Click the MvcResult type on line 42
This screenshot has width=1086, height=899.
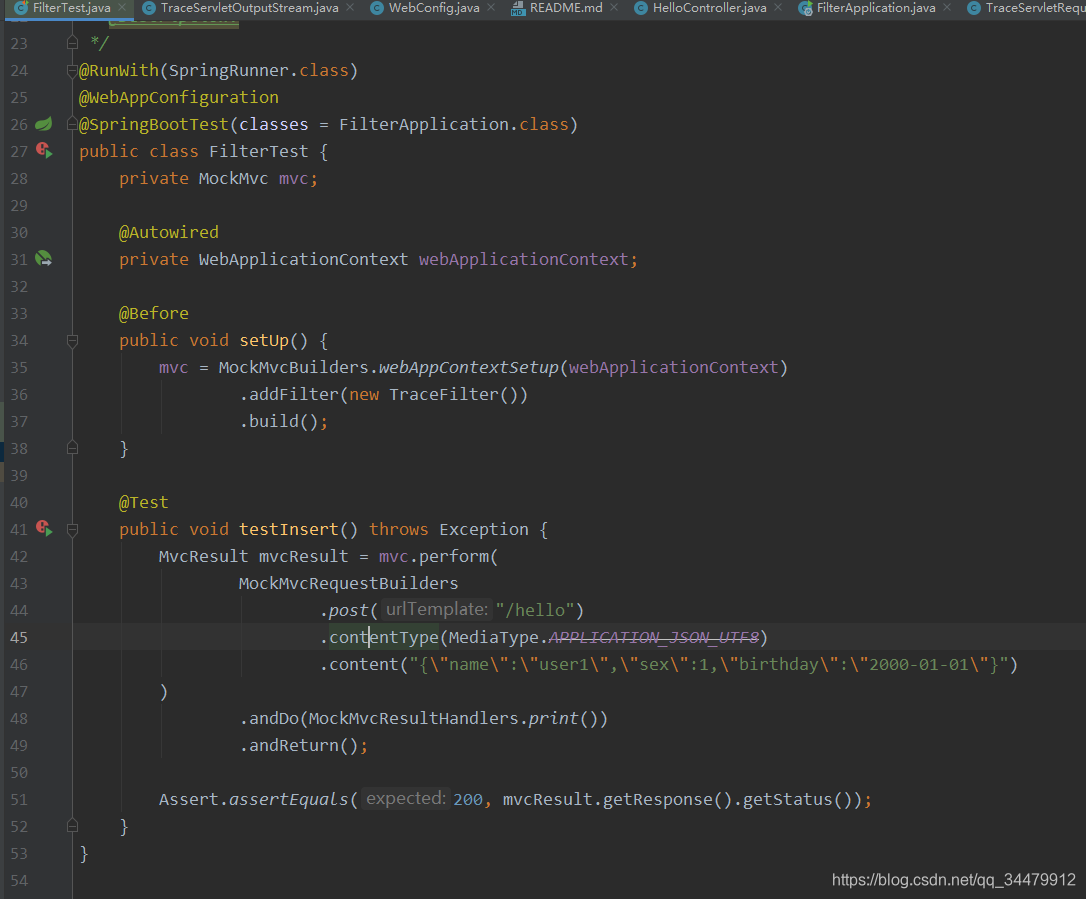[203, 557]
